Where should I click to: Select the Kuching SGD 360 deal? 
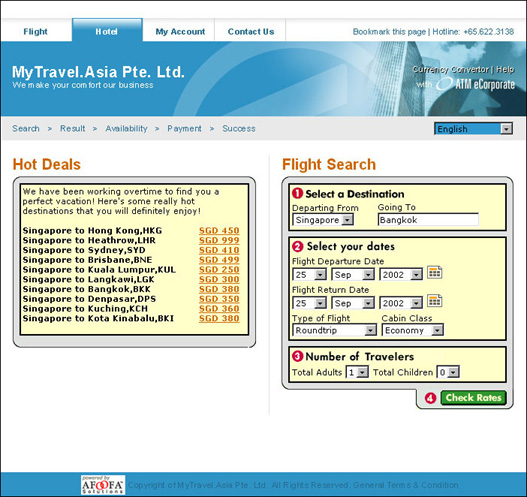point(219,308)
